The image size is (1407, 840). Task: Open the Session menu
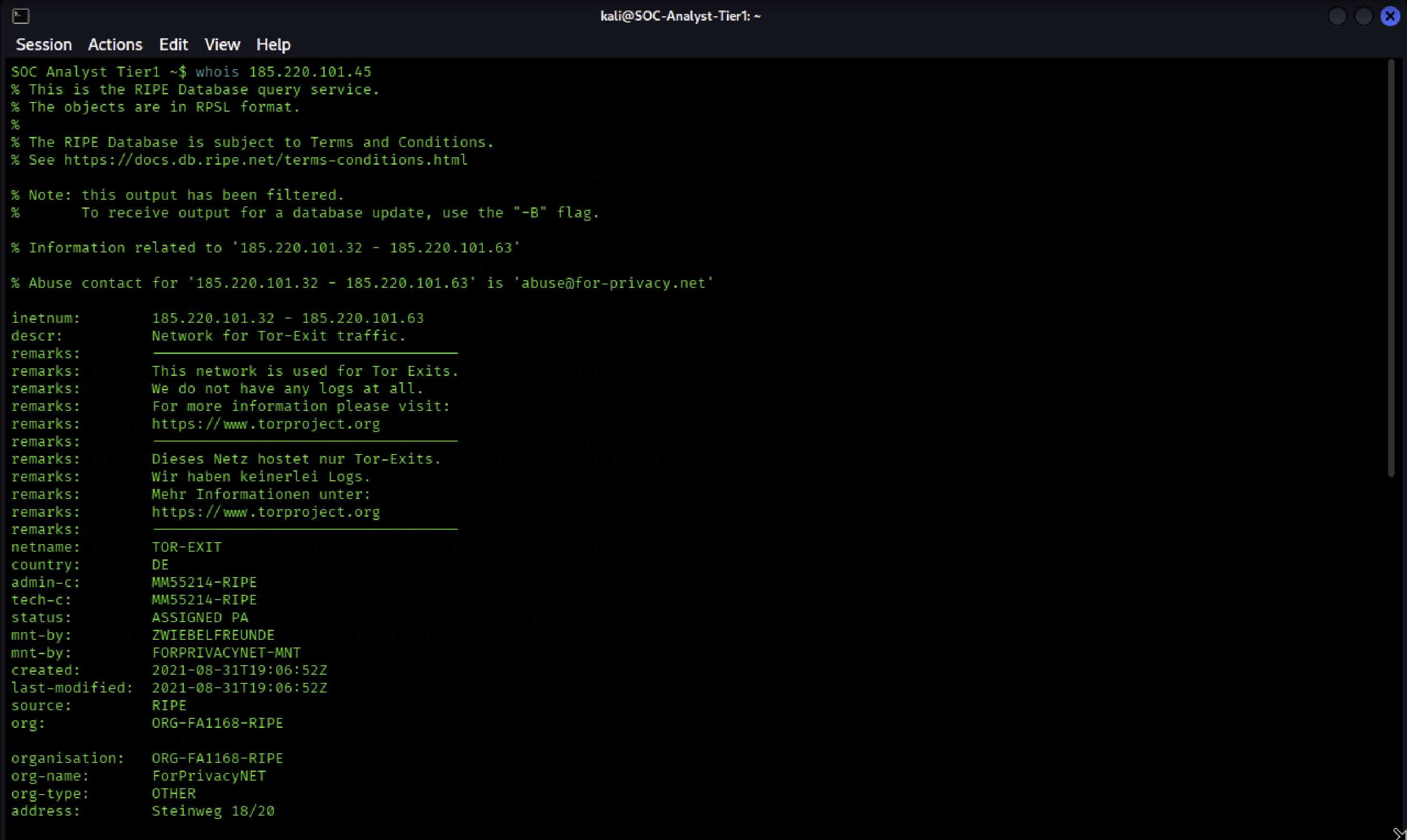[44, 45]
